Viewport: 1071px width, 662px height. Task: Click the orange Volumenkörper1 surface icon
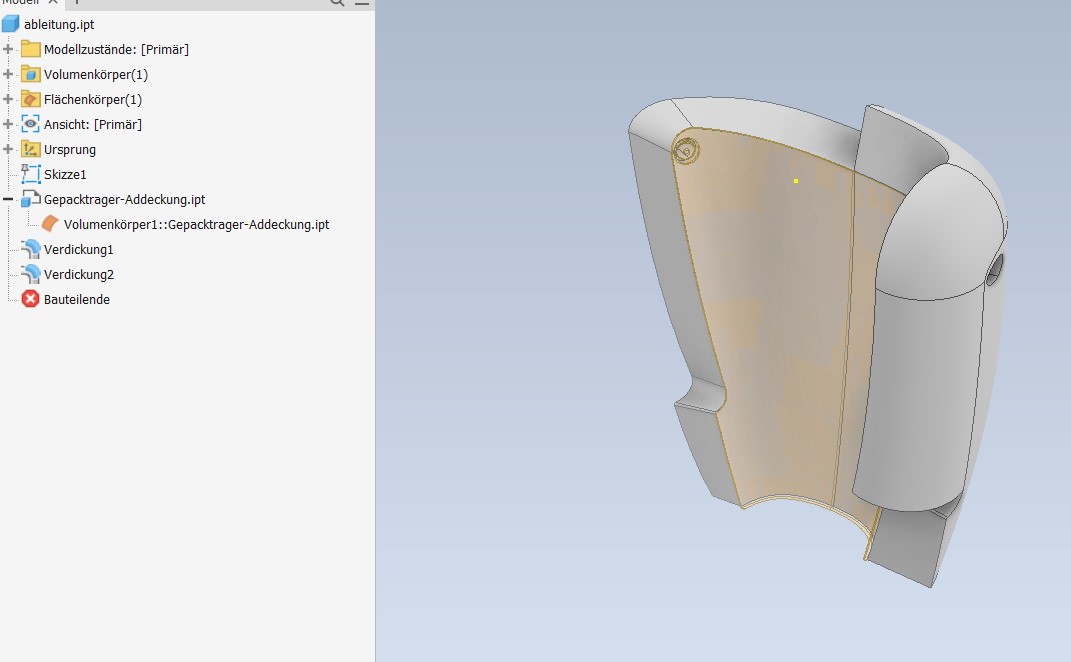(x=51, y=224)
